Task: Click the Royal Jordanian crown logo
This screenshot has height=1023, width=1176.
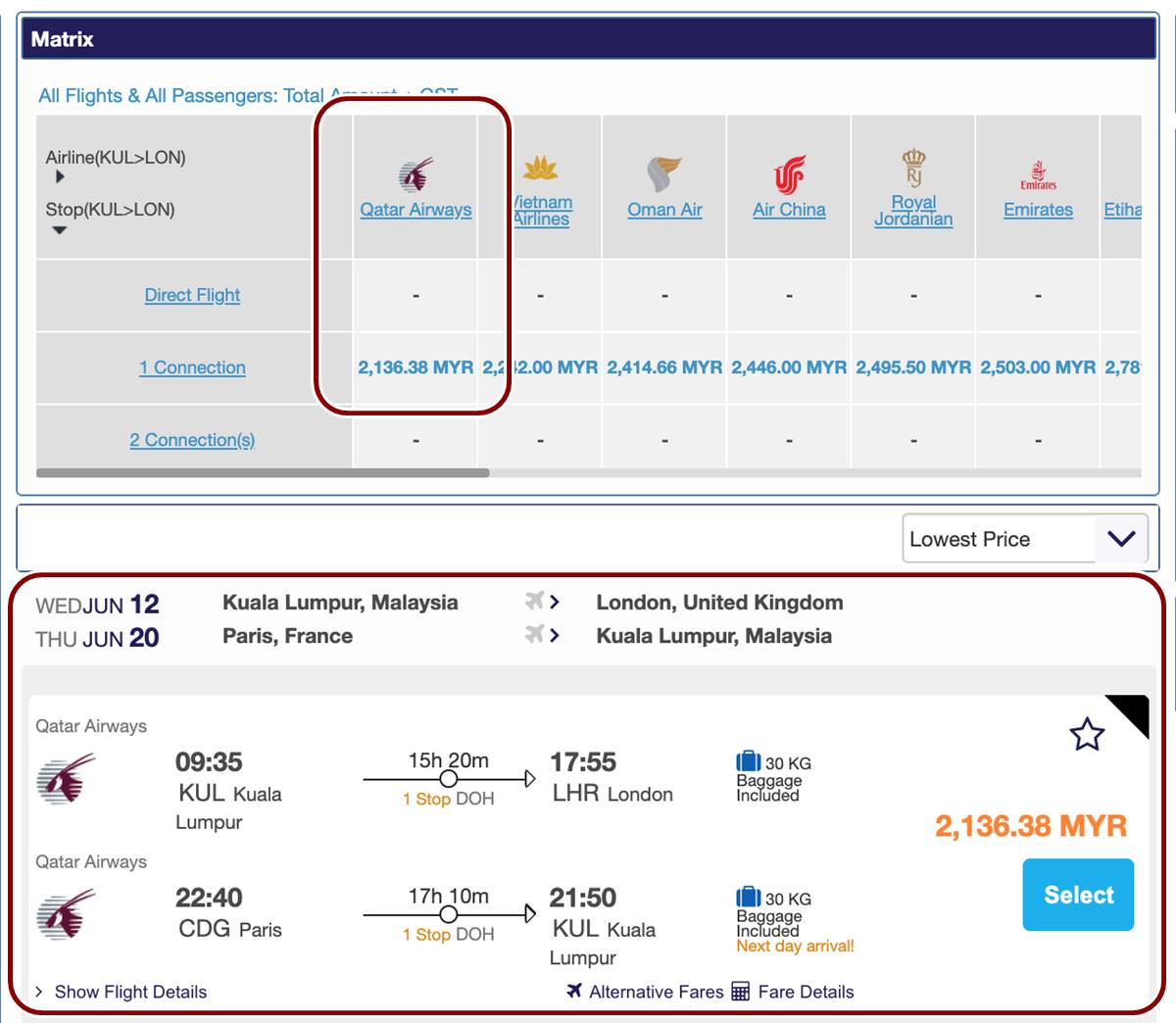Action: 913,167
